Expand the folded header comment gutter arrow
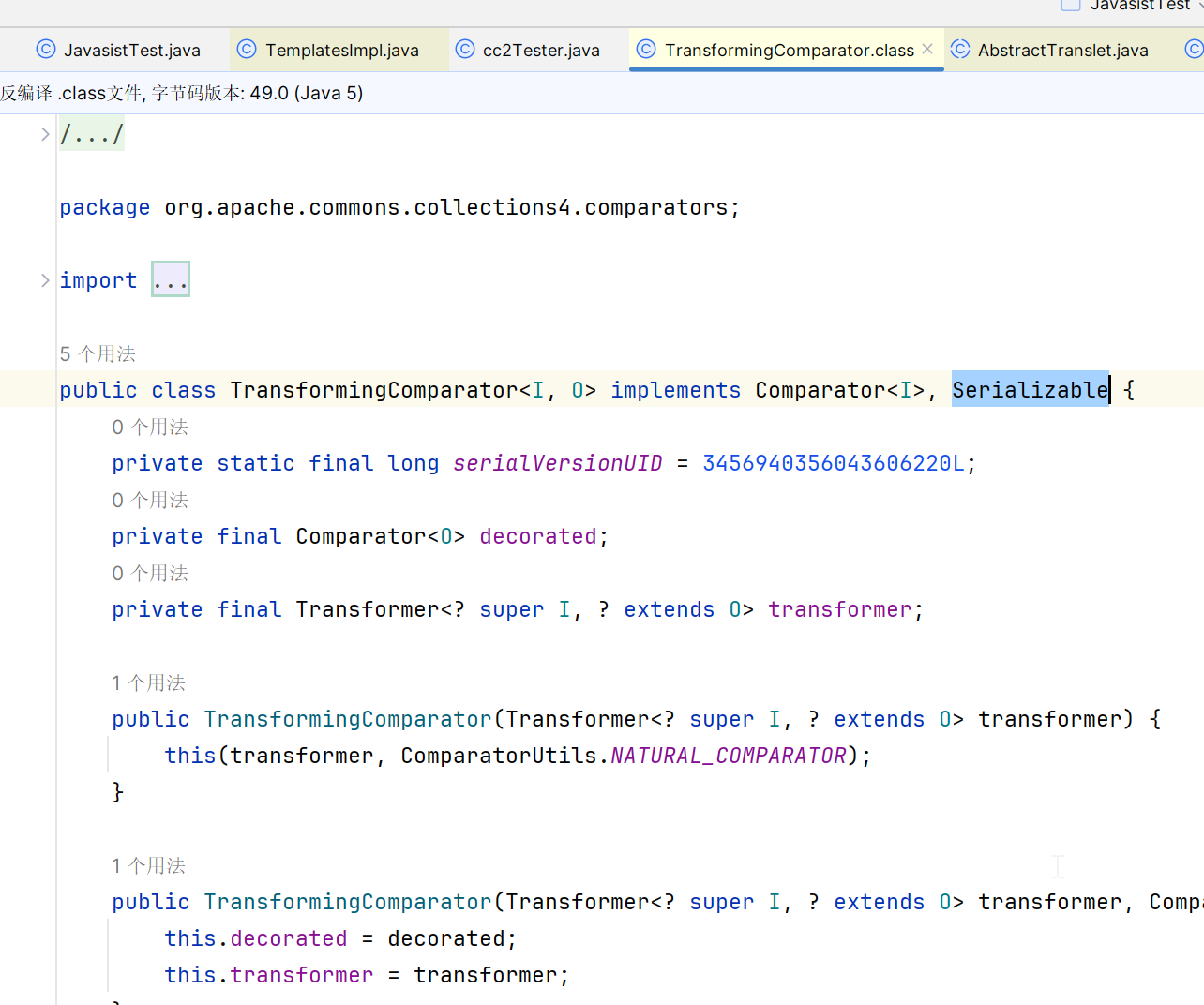This screenshot has height=1005, width=1204. [44, 135]
